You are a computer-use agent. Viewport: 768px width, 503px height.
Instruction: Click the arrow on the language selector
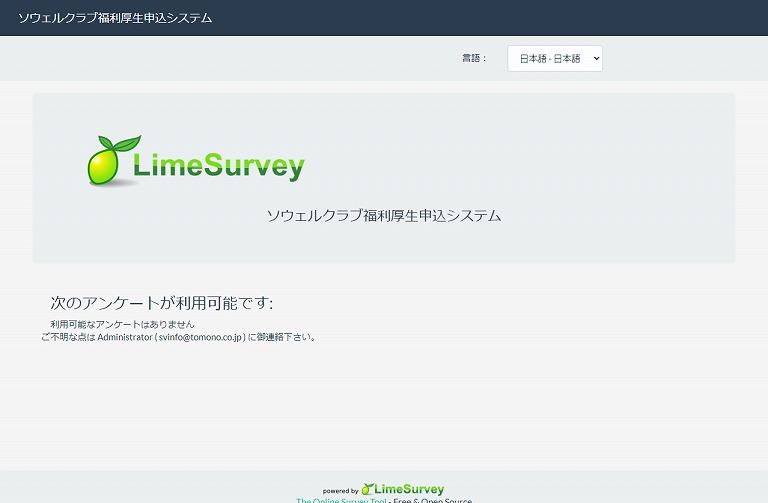[x=596, y=59]
